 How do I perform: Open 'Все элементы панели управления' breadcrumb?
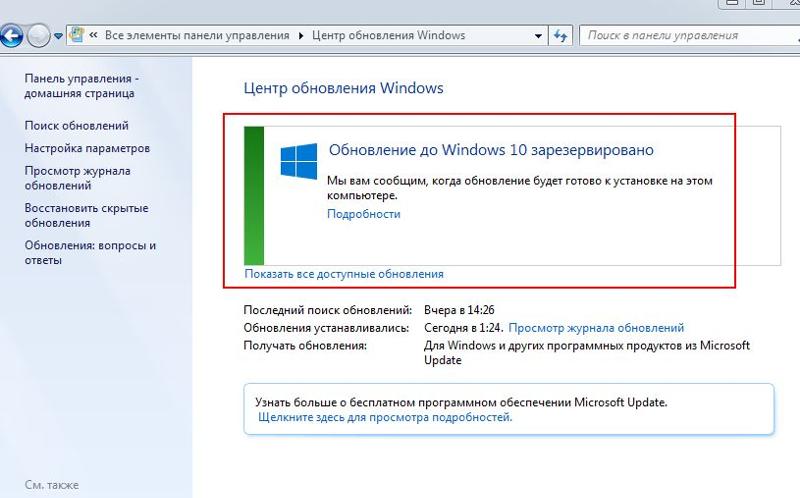tap(197, 35)
